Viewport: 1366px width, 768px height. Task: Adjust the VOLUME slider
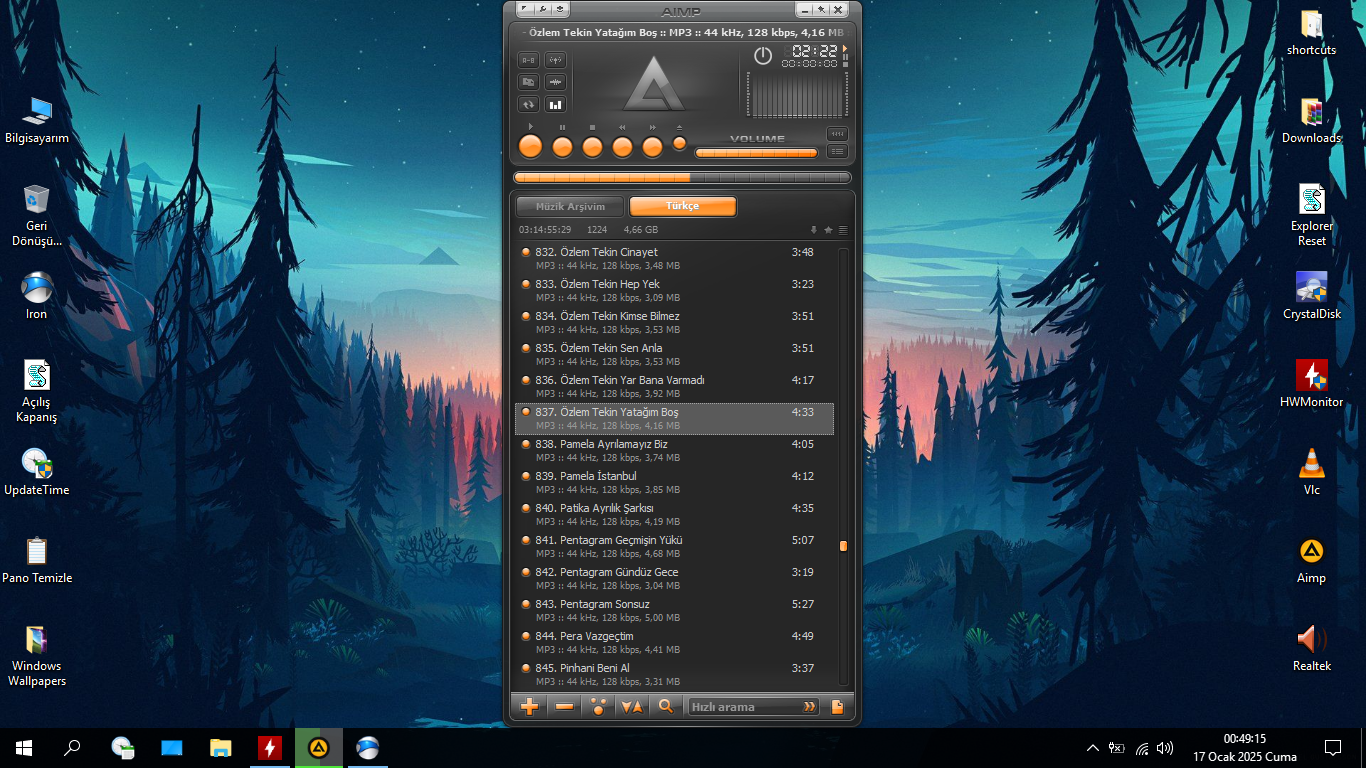756,153
